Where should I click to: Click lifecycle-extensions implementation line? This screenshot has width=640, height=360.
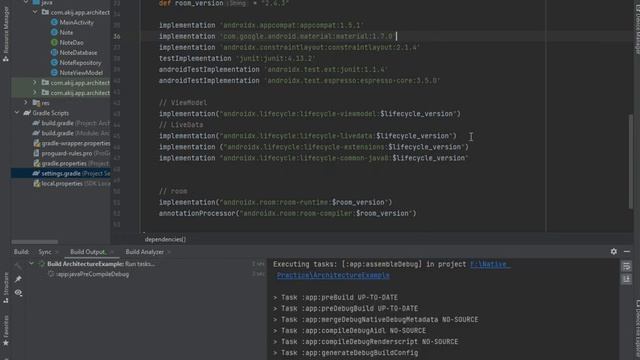(x=314, y=147)
